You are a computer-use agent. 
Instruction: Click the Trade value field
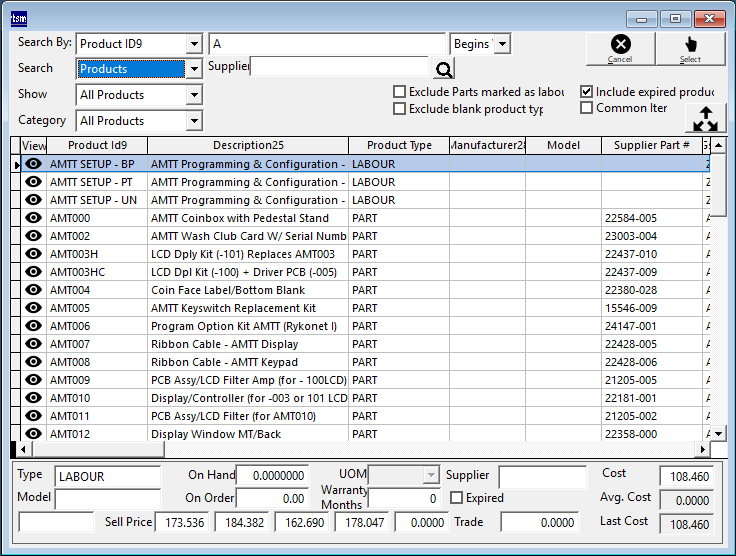click(x=540, y=523)
